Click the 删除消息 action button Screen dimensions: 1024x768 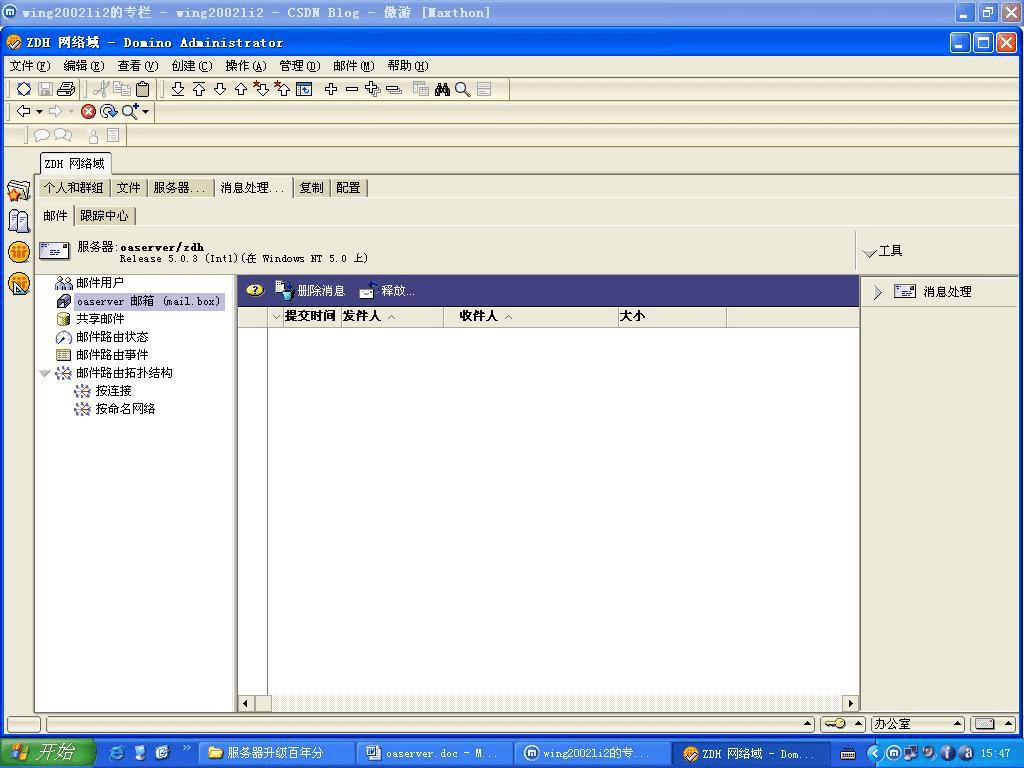[x=310, y=290]
